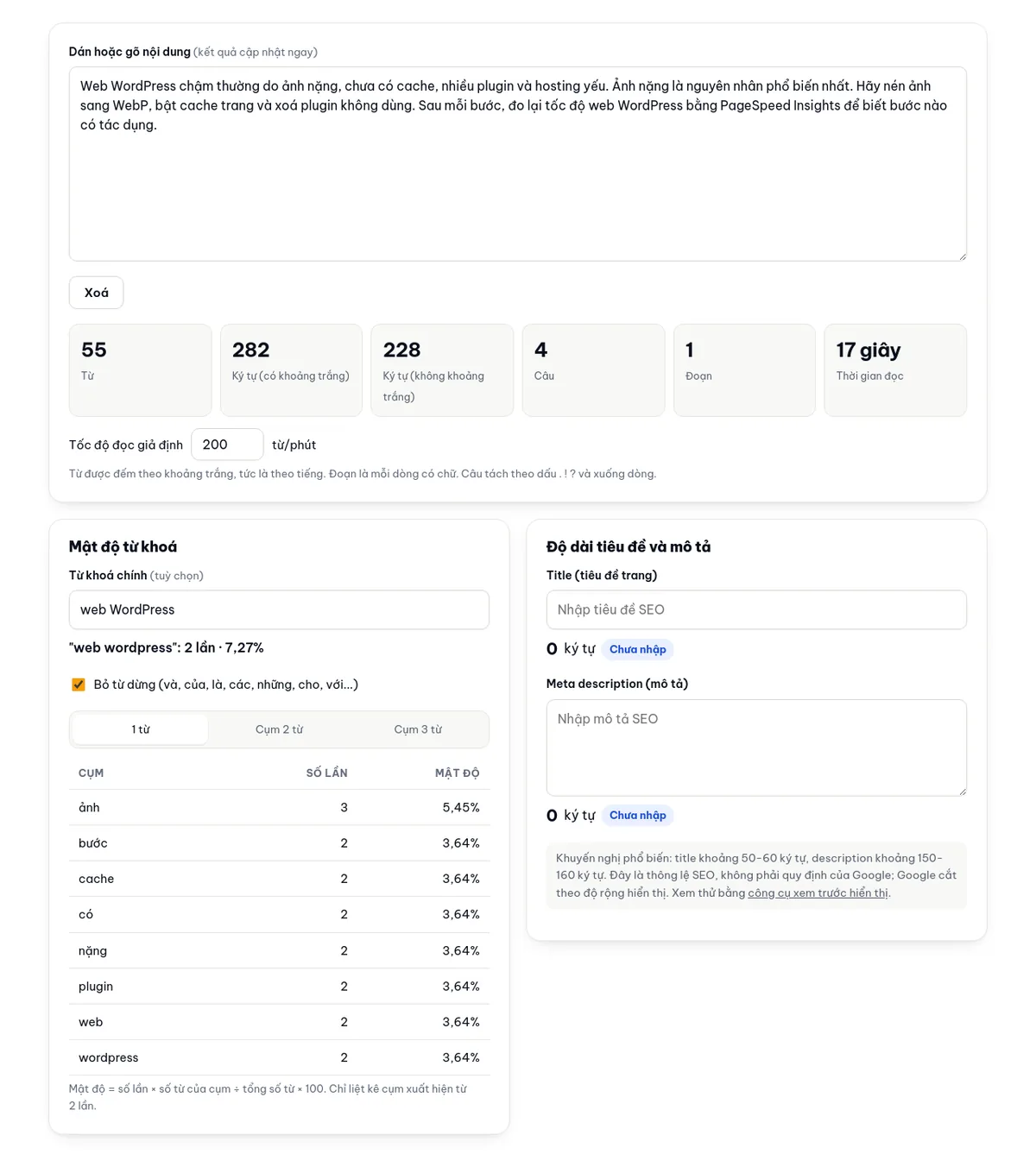Click the Chưa nhập badge under Meta description

[x=638, y=816]
